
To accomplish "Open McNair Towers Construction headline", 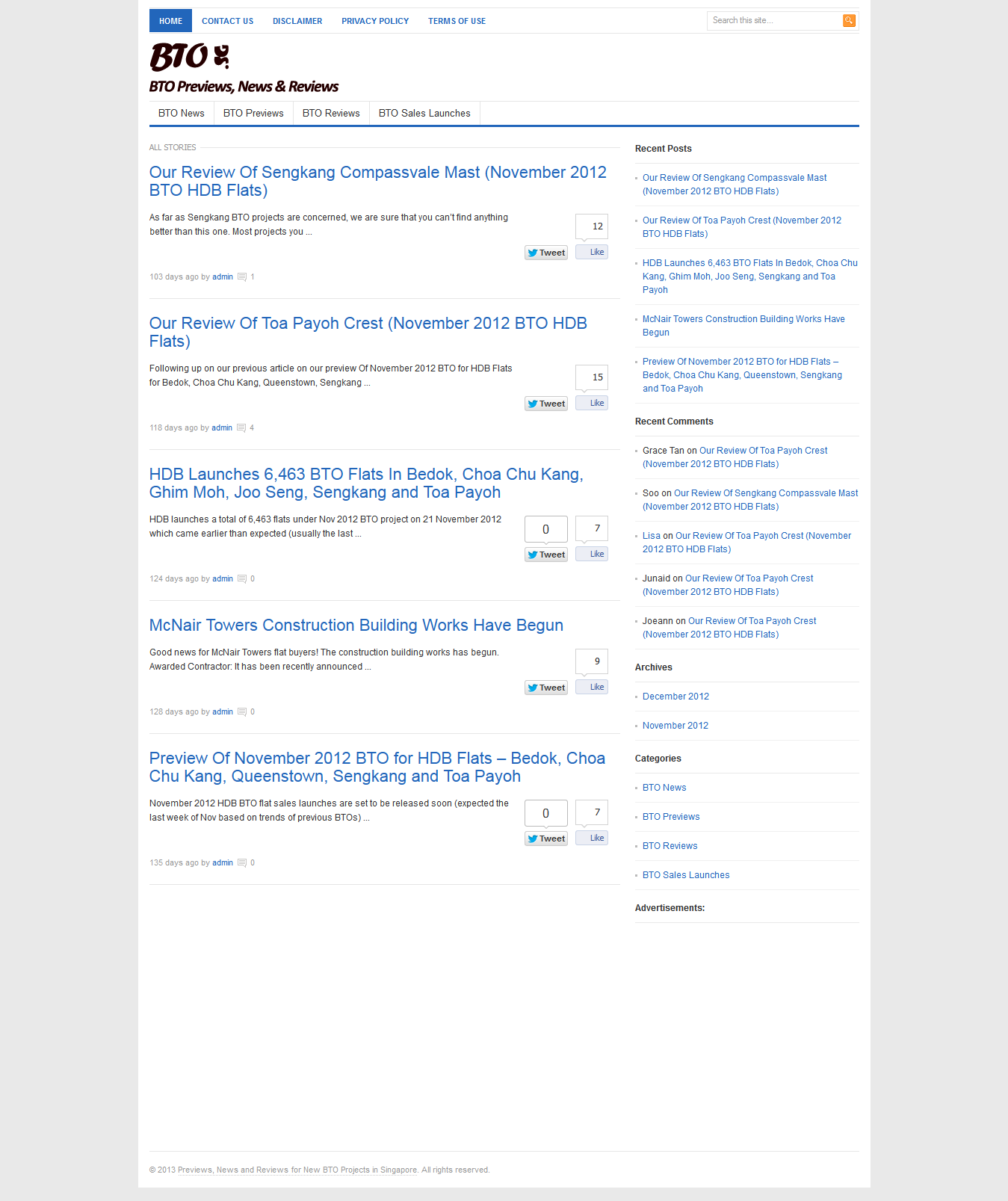I will click(356, 626).
